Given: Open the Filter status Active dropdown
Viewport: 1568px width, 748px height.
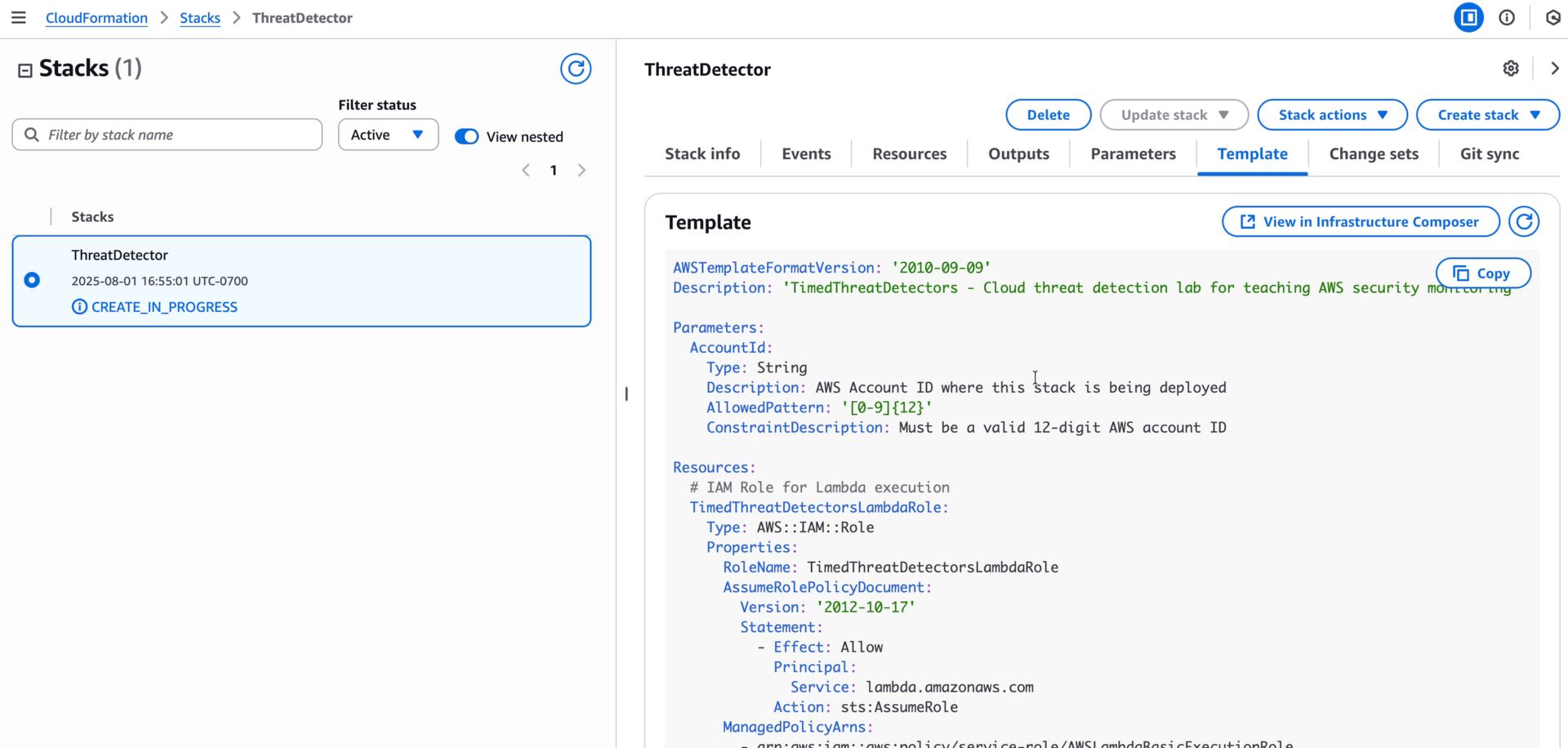Looking at the screenshot, I should (388, 135).
